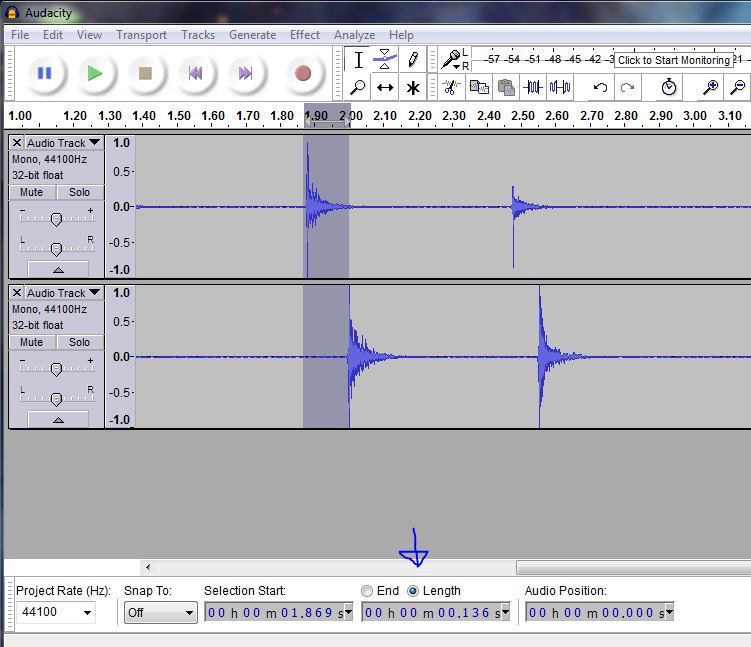This screenshot has width=751, height=647.
Task: Click the first track's gain slider
Action: (56, 219)
